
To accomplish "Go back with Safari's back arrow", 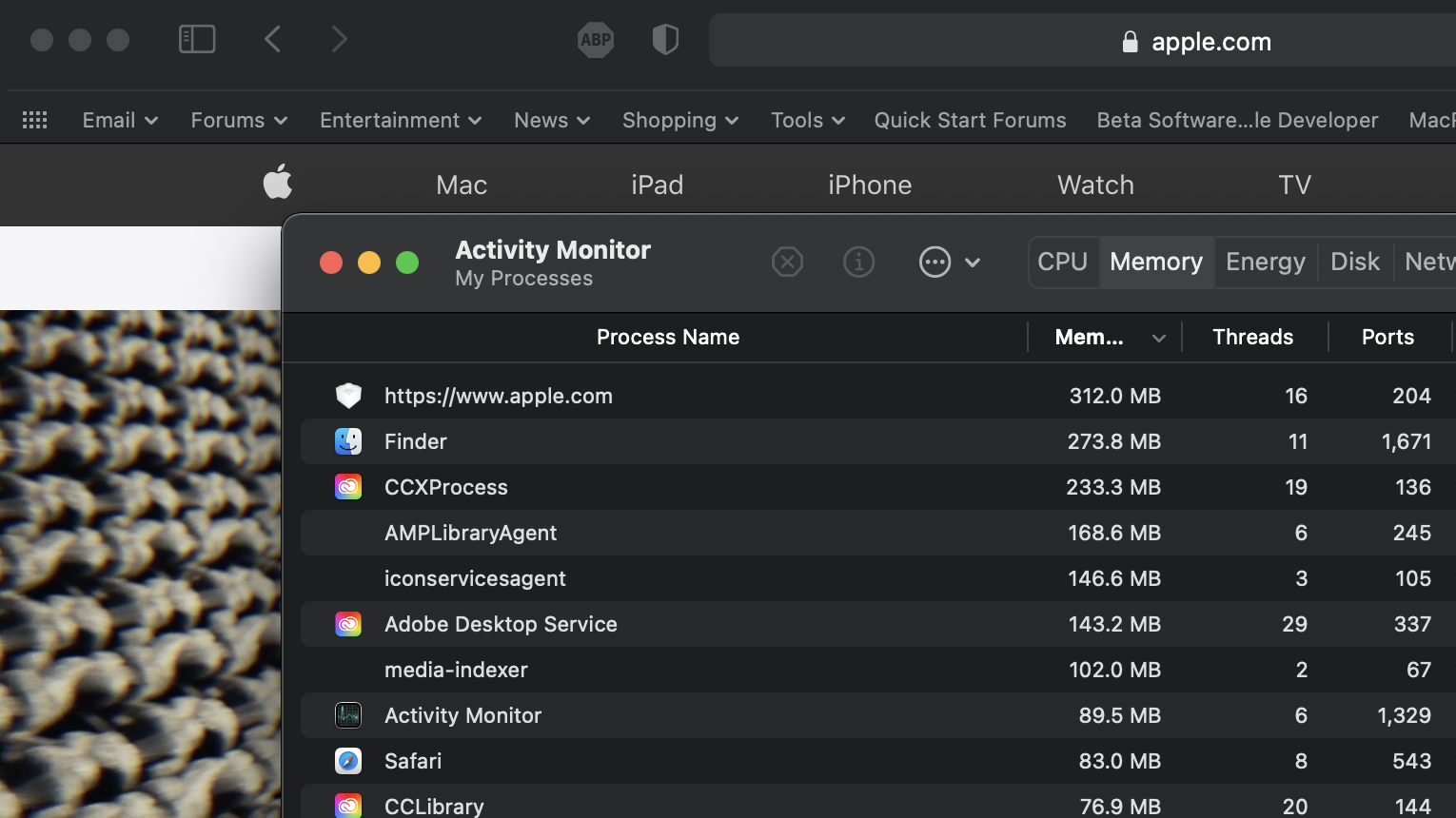I will [273, 39].
